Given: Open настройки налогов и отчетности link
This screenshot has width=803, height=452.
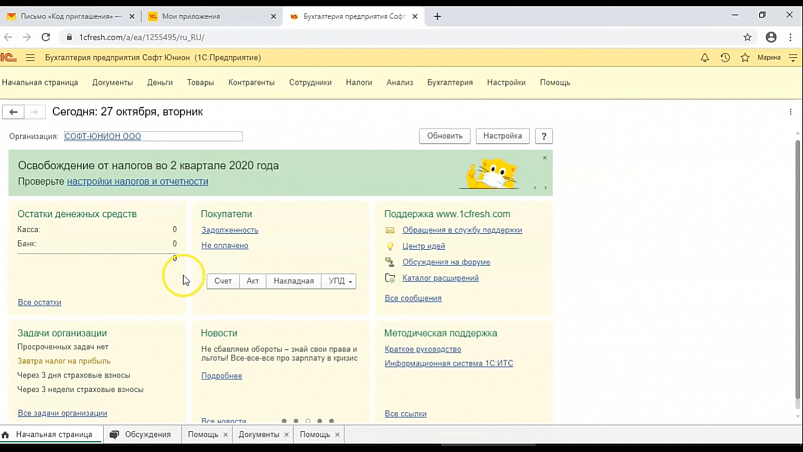Looking at the screenshot, I should (138, 182).
